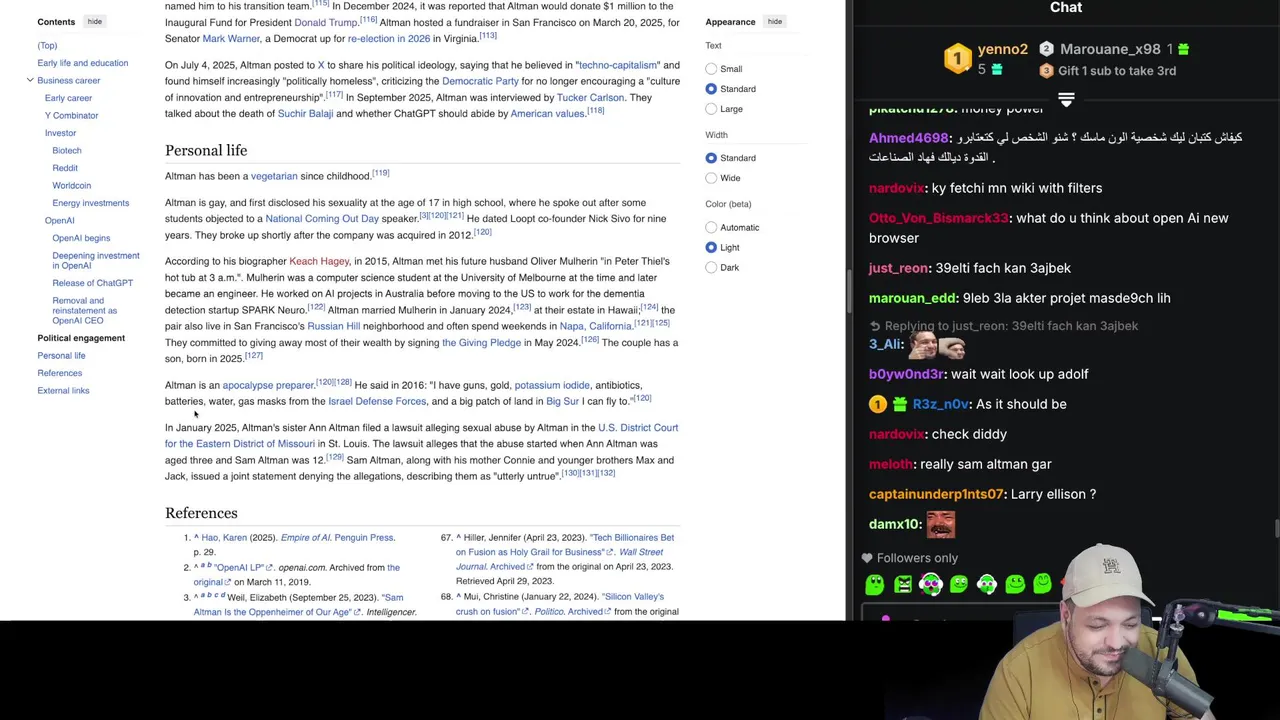Collapse the Business career section in Contents
The height and width of the screenshot is (720, 1280).
tap(30, 80)
